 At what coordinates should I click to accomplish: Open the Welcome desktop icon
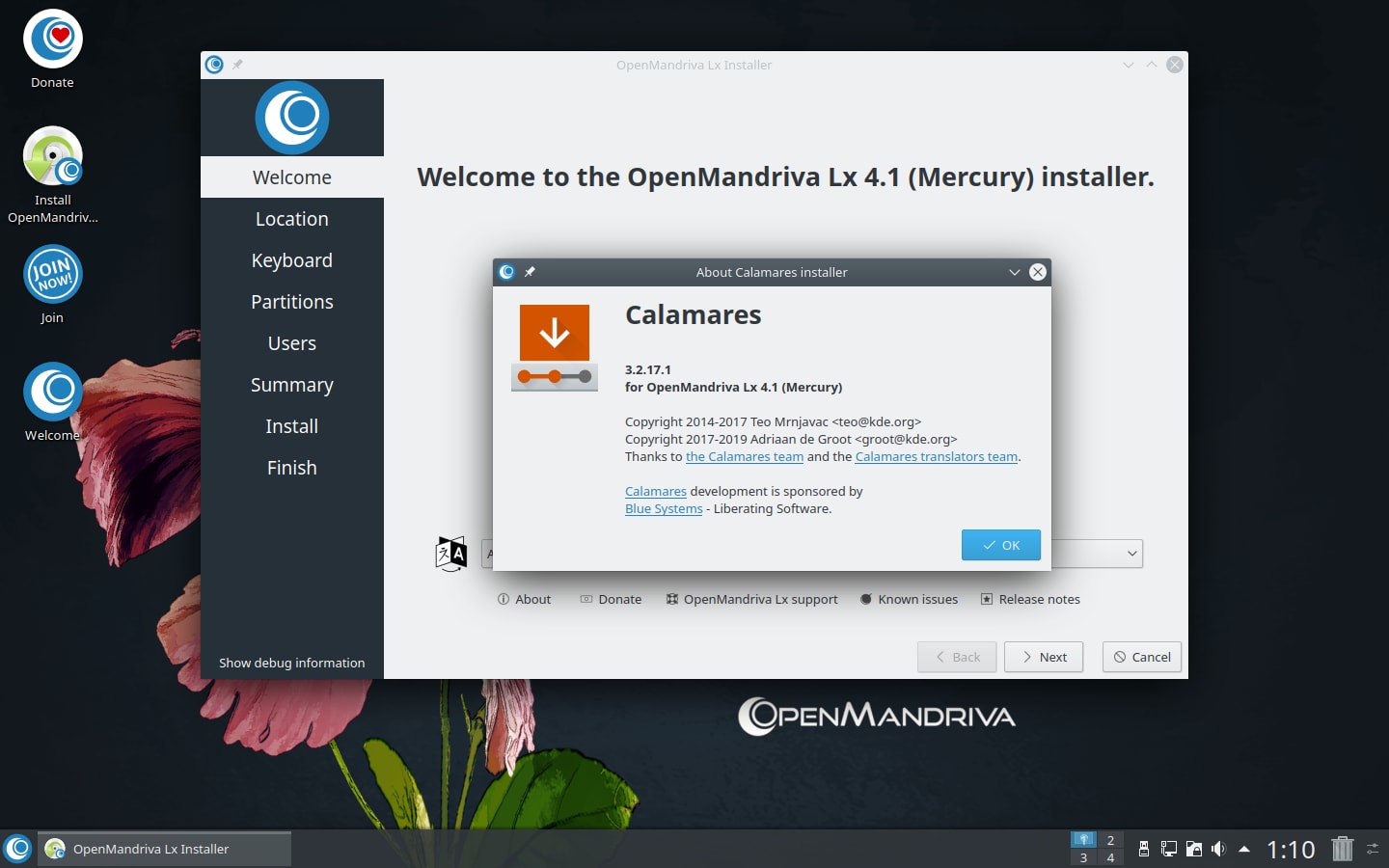click(52, 392)
